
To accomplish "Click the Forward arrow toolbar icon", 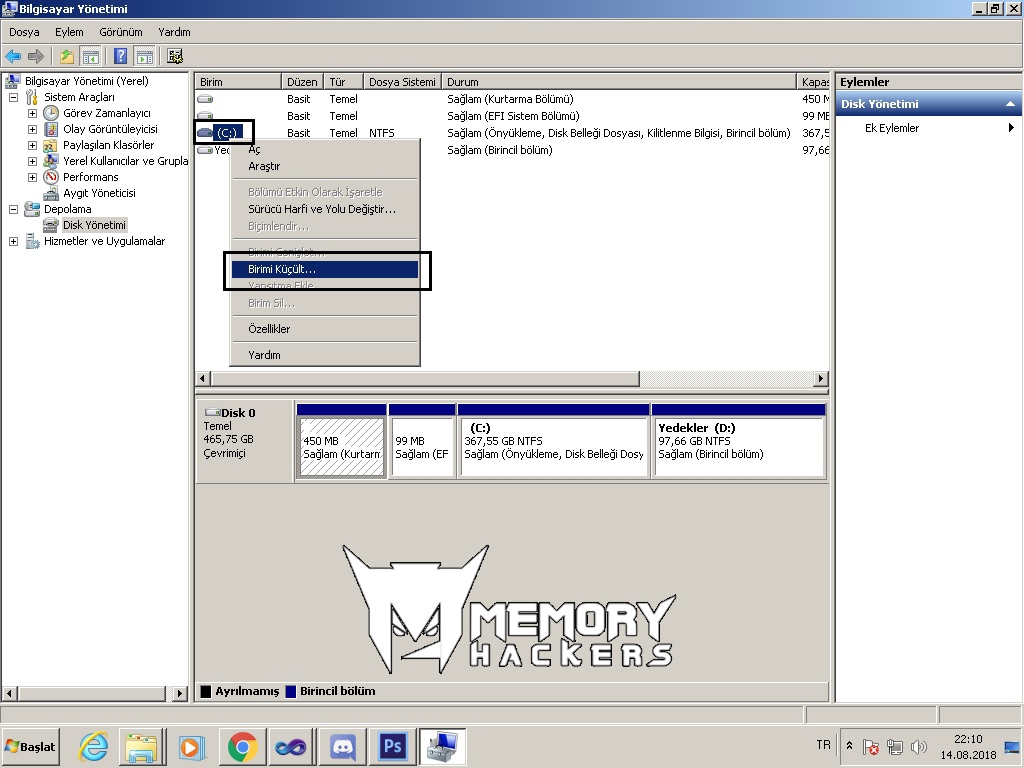I will (36, 57).
